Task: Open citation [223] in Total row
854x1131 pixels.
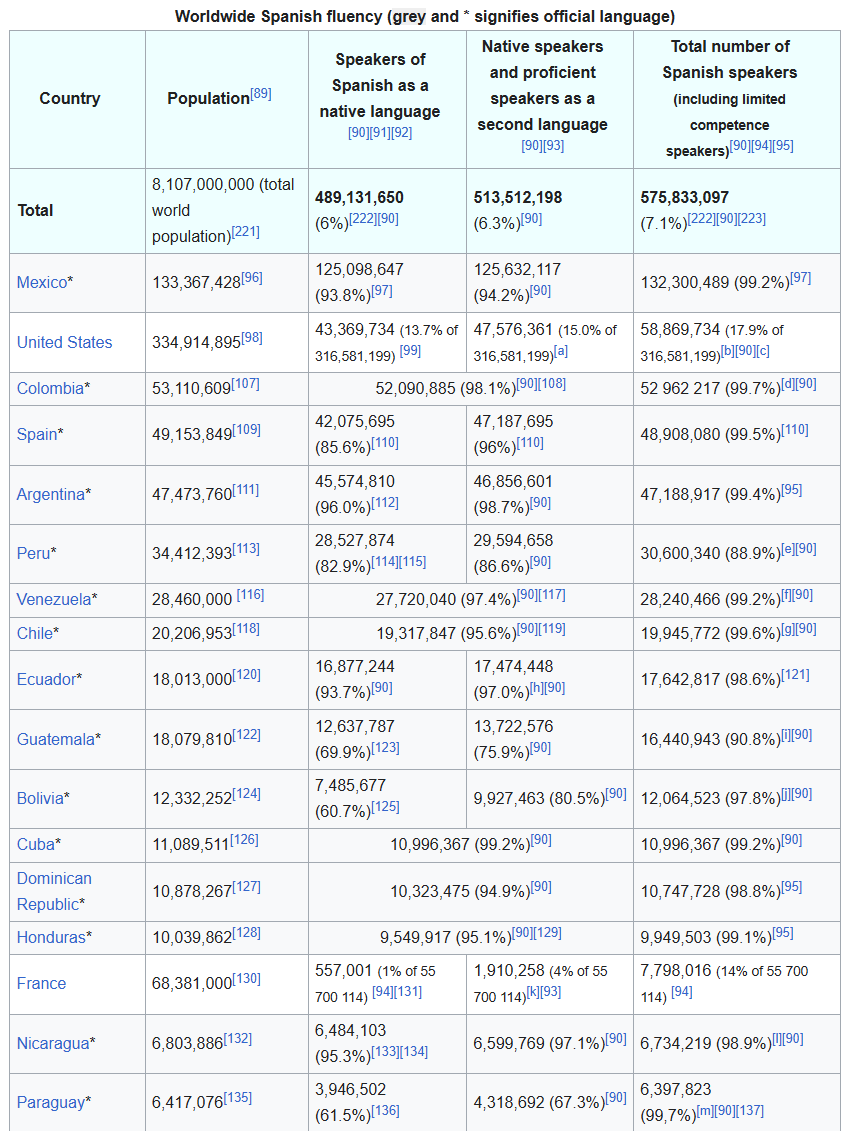Action: coord(752,219)
